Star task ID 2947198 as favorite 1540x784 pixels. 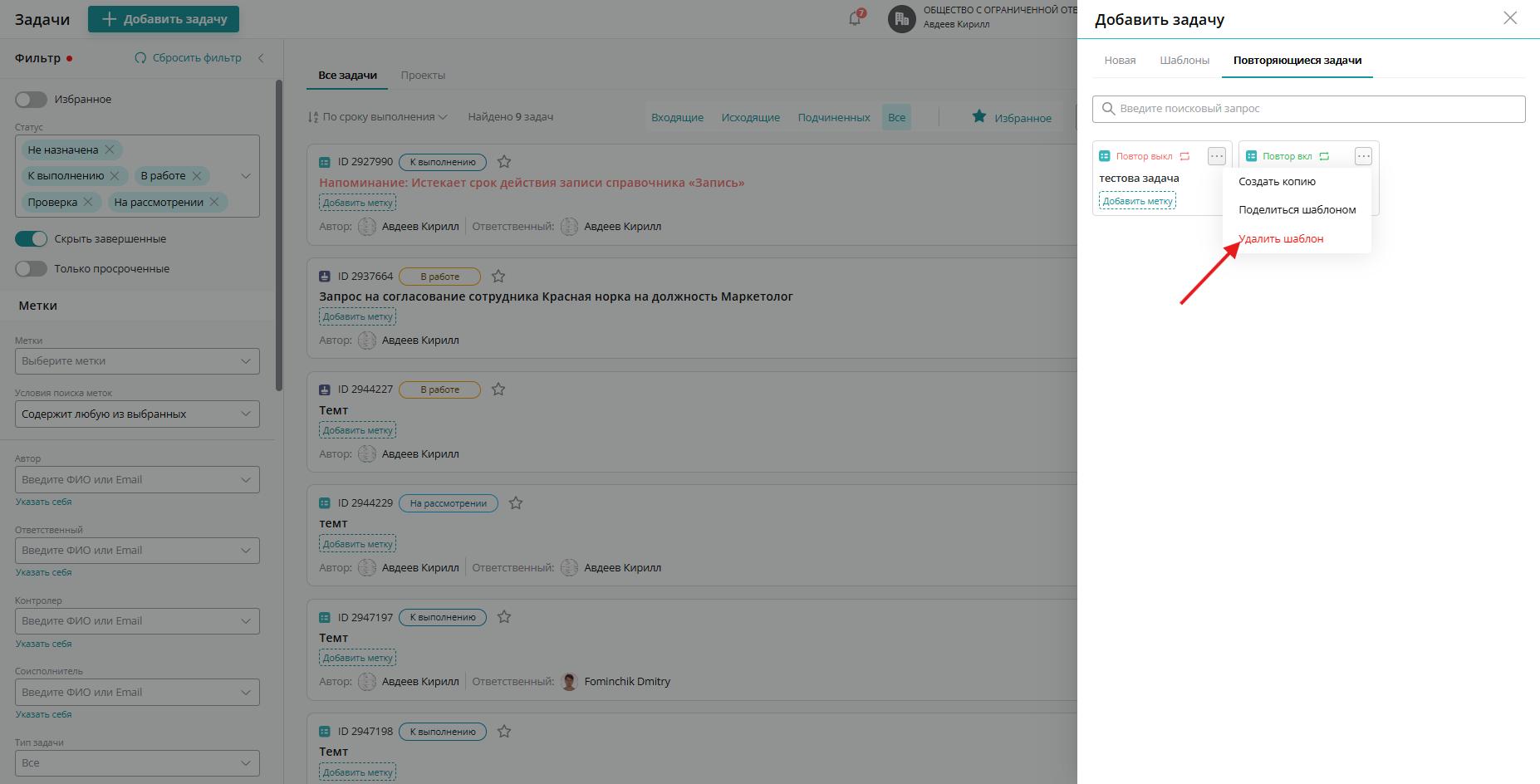[504, 732]
